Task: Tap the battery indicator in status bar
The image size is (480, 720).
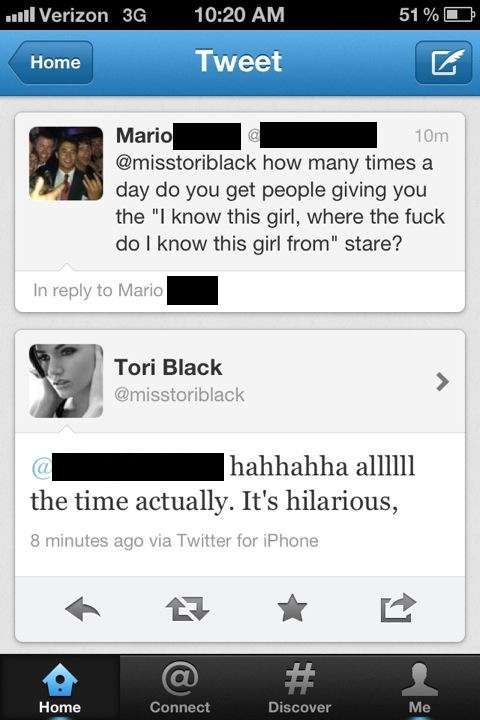Action: [458, 15]
